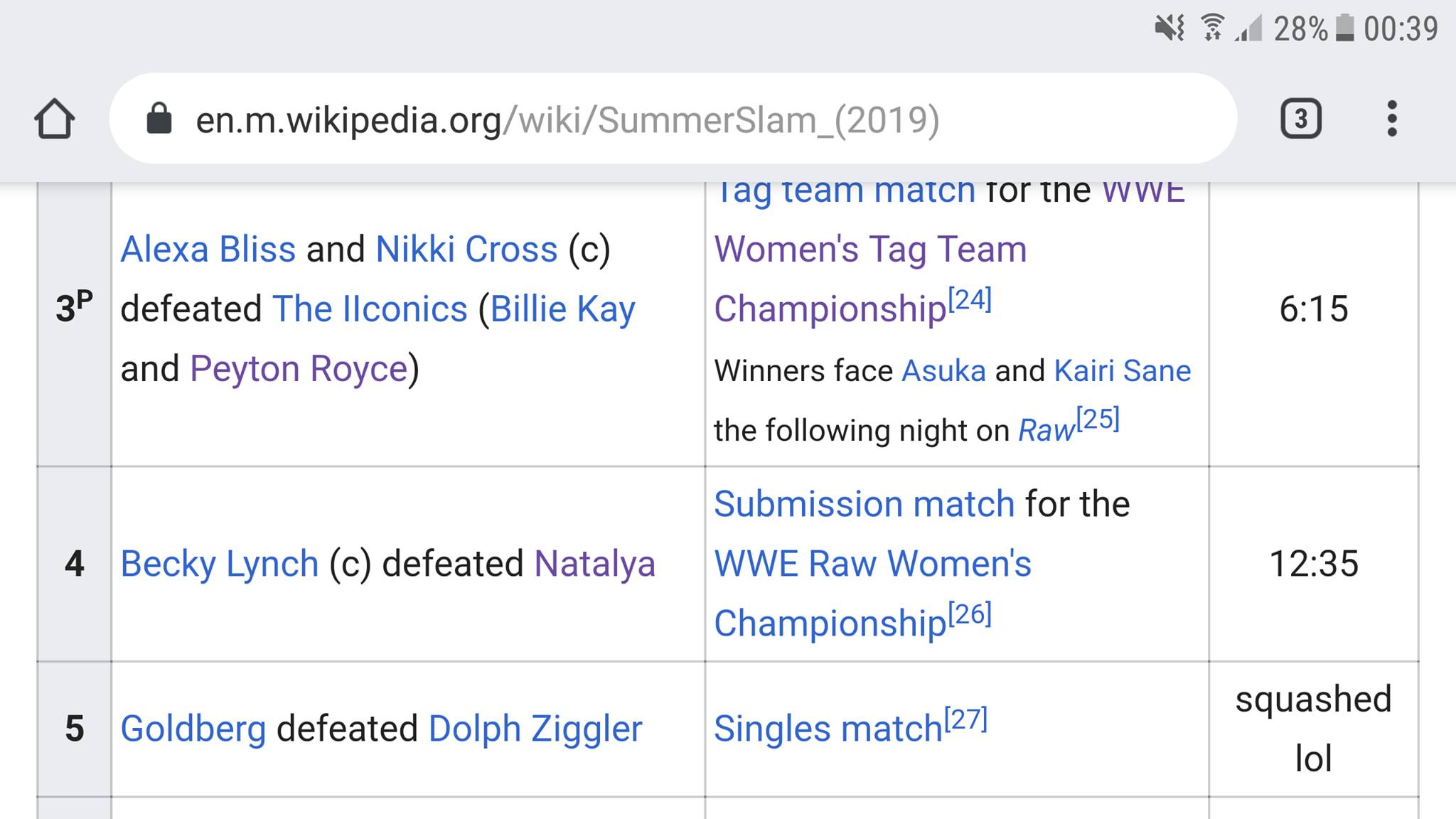Open the Kairi Sane link
Image resolution: width=1456 pixels, height=819 pixels.
(1123, 371)
